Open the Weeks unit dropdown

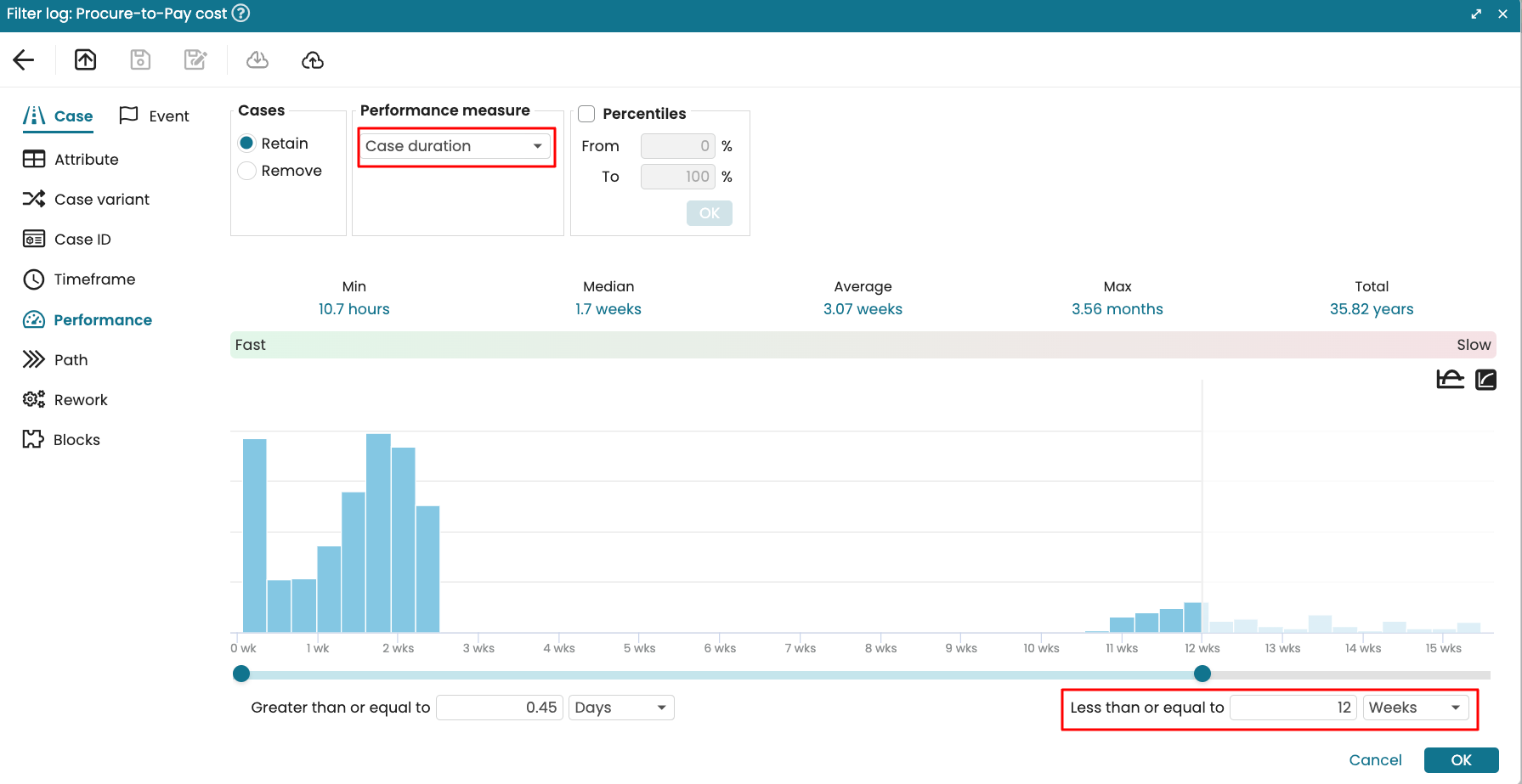coord(1415,708)
